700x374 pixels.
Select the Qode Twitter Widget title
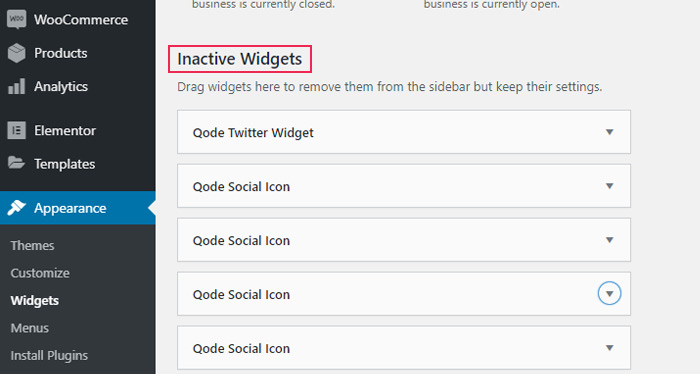253,133
